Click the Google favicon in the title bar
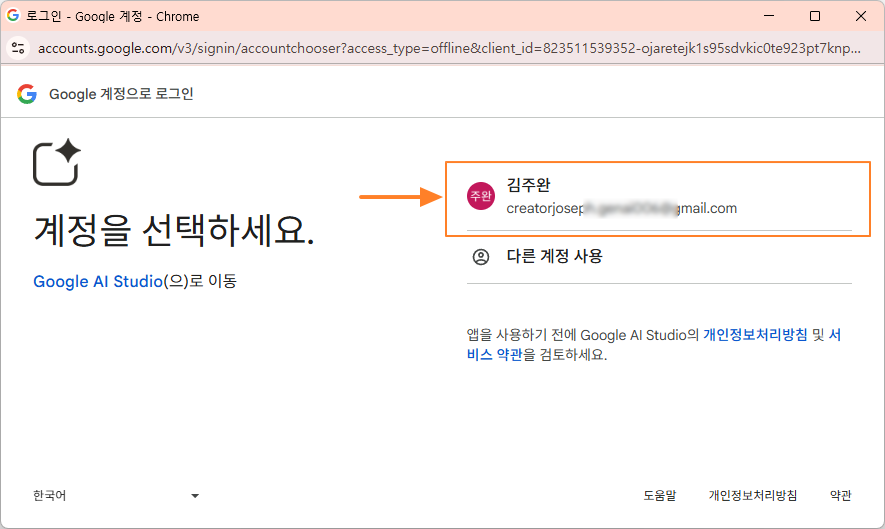Screen dimensions: 885x529 coord(13,15)
